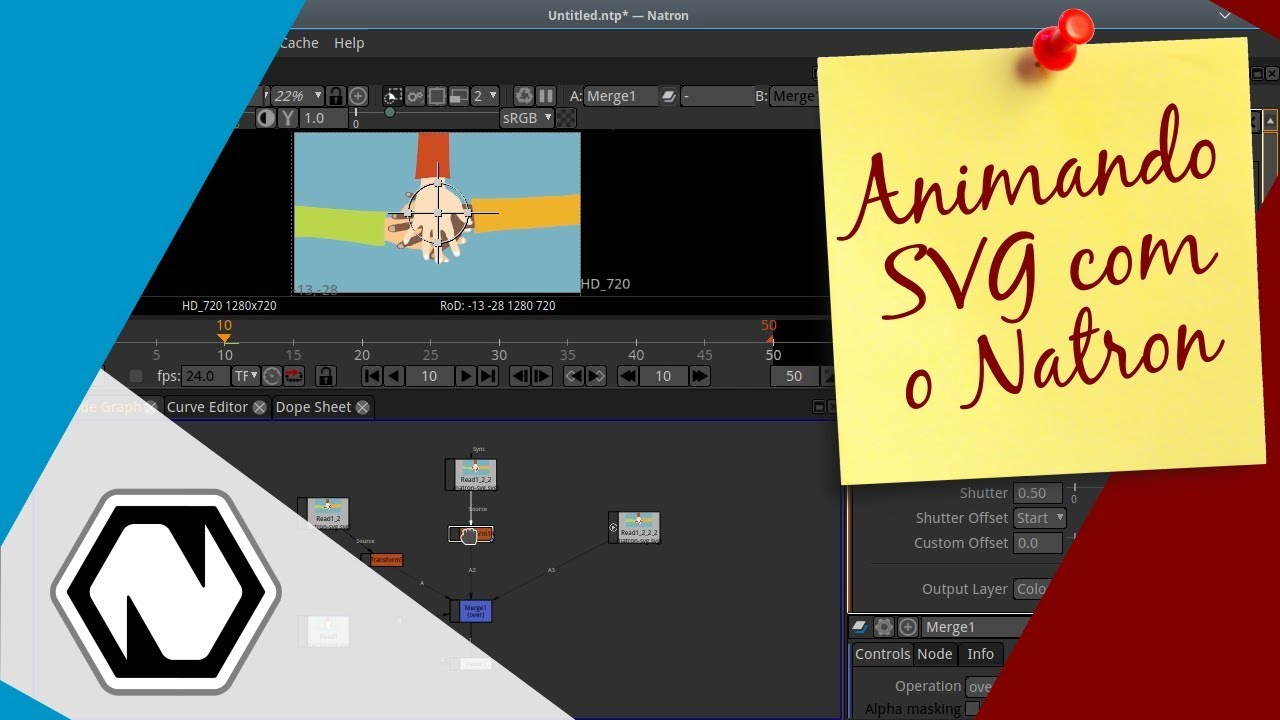Jump back by increment button
The width and height of the screenshot is (1280, 720).
(x=628, y=376)
